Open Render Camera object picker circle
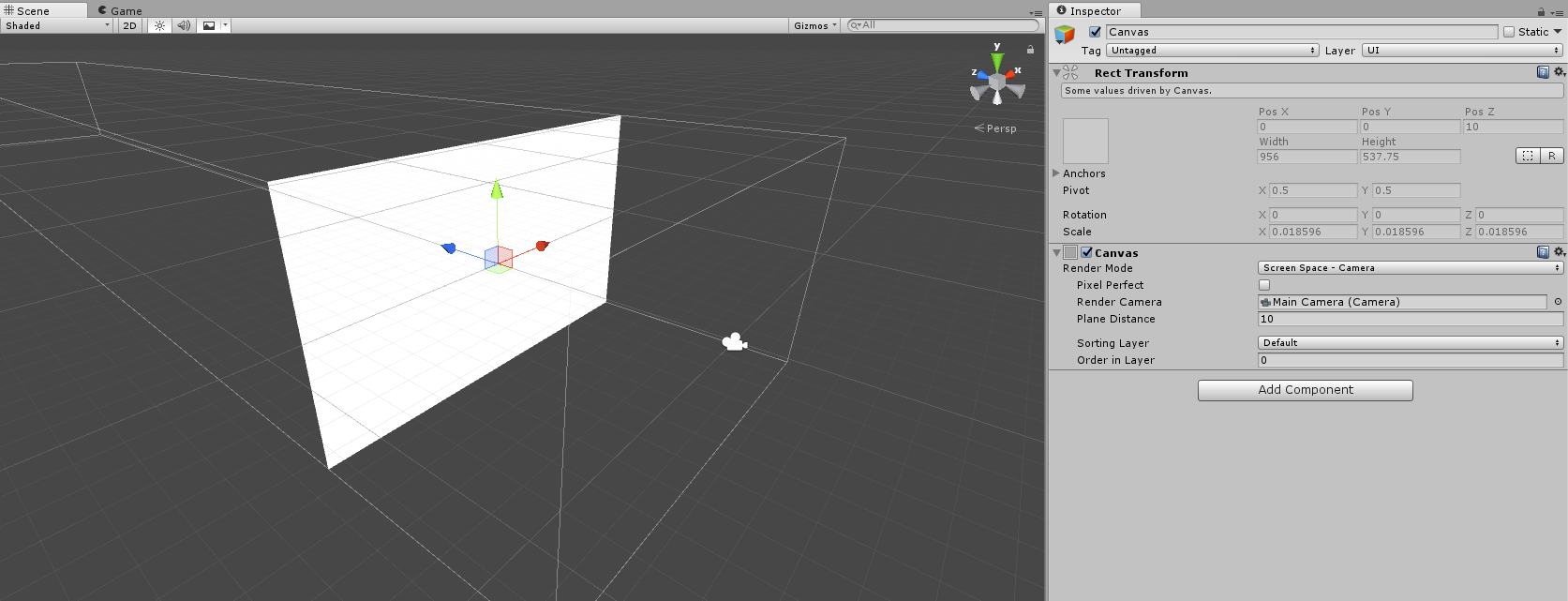This screenshot has width=1568, height=601. pos(1558,302)
